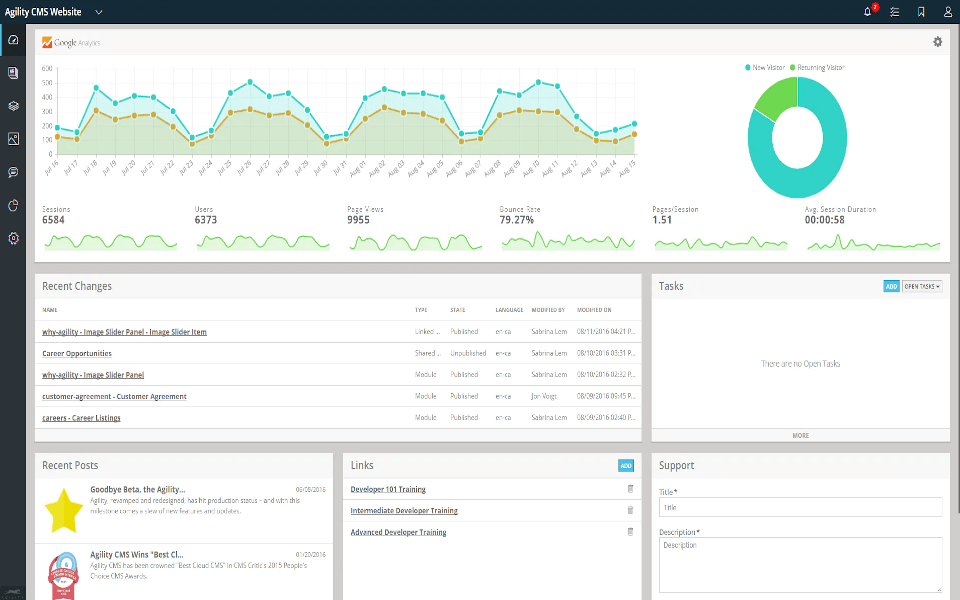The image size is (960, 600).
Task: Click Jon Voigt in Modified By column
Action: tap(544, 396)
